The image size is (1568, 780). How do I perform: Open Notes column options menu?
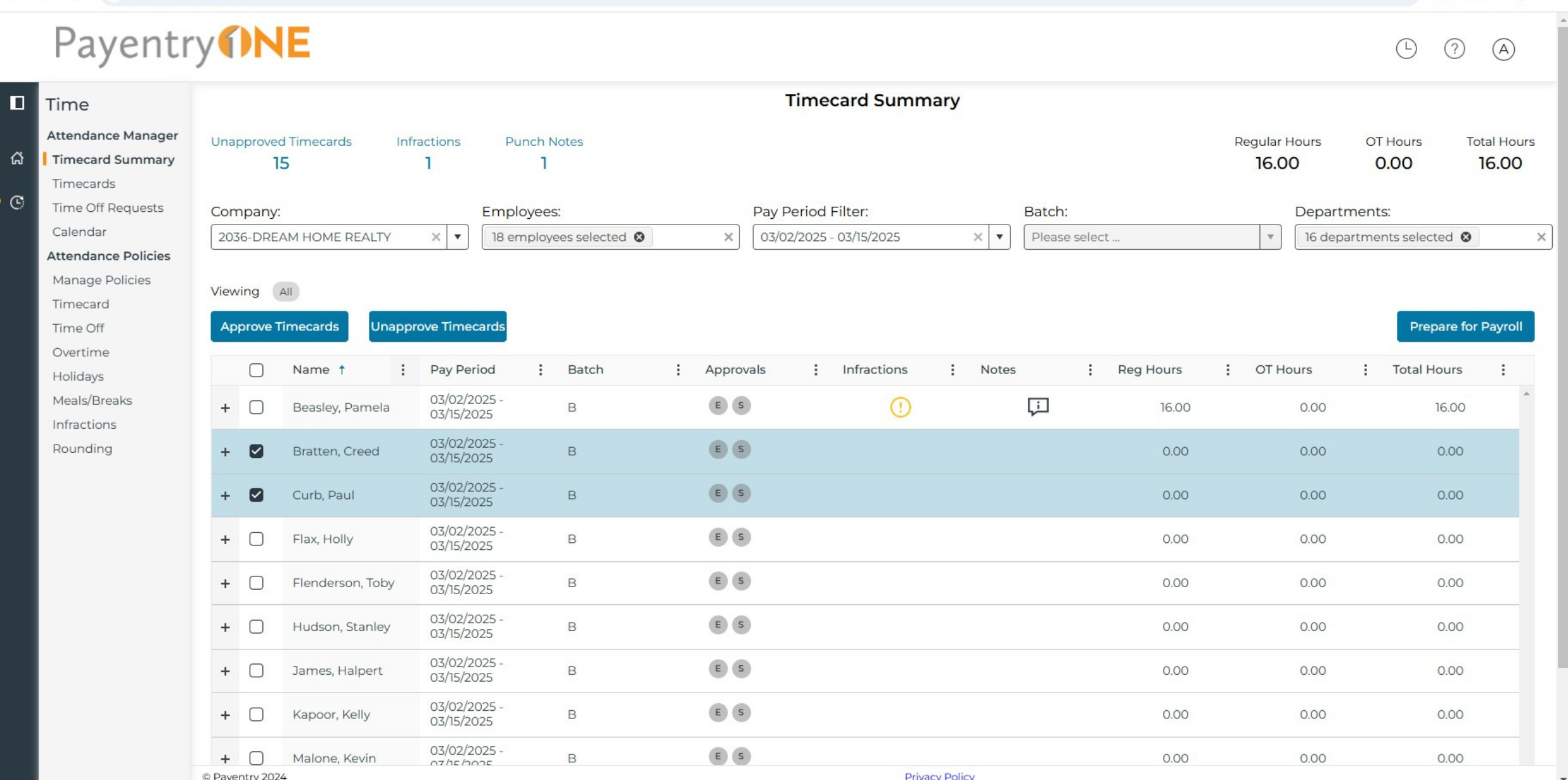[x=1089, y=370]
